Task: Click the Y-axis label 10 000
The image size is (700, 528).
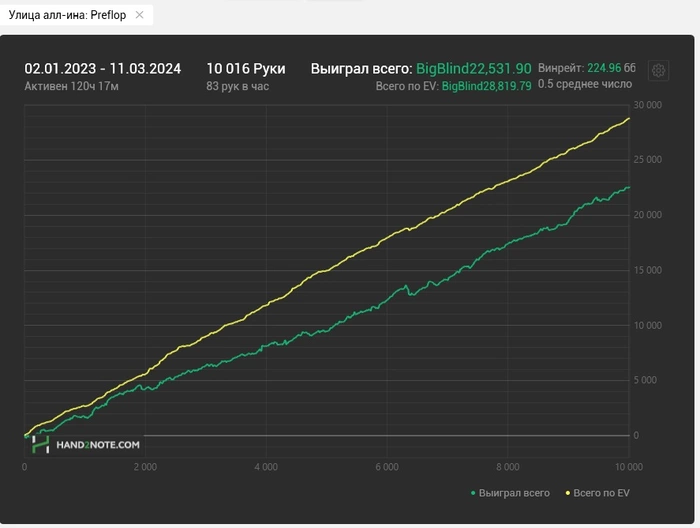Action: tap(647, 325)
